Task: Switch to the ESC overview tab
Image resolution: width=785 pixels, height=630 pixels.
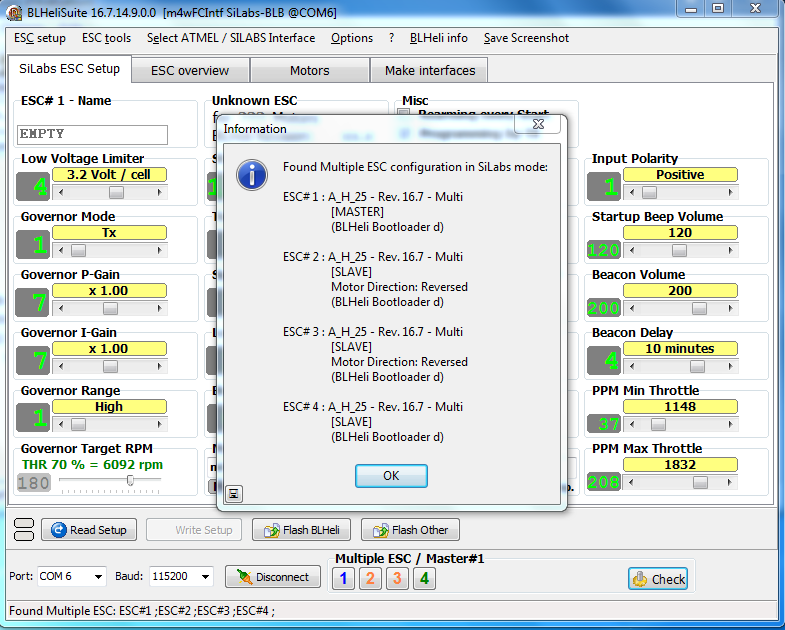Action: [x=190, y=71]
